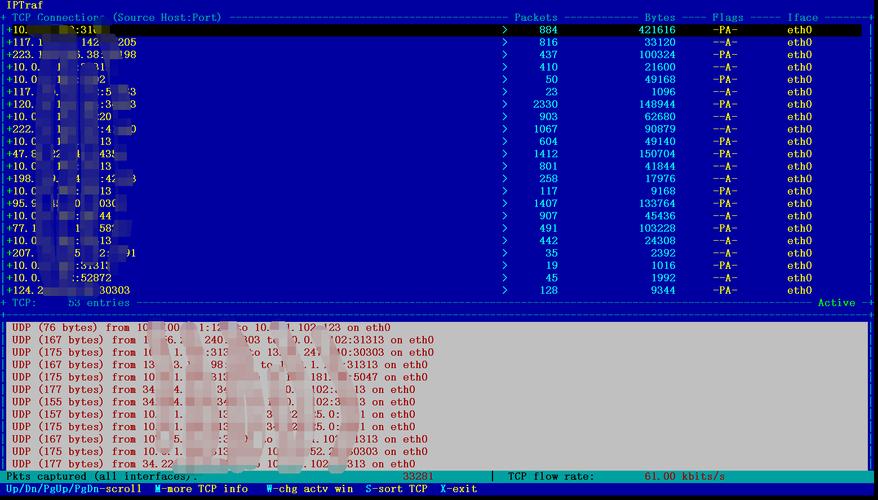The image size is (878, 500).
Task: Click the bytes value 49168
Action: (x=660, y=80)
